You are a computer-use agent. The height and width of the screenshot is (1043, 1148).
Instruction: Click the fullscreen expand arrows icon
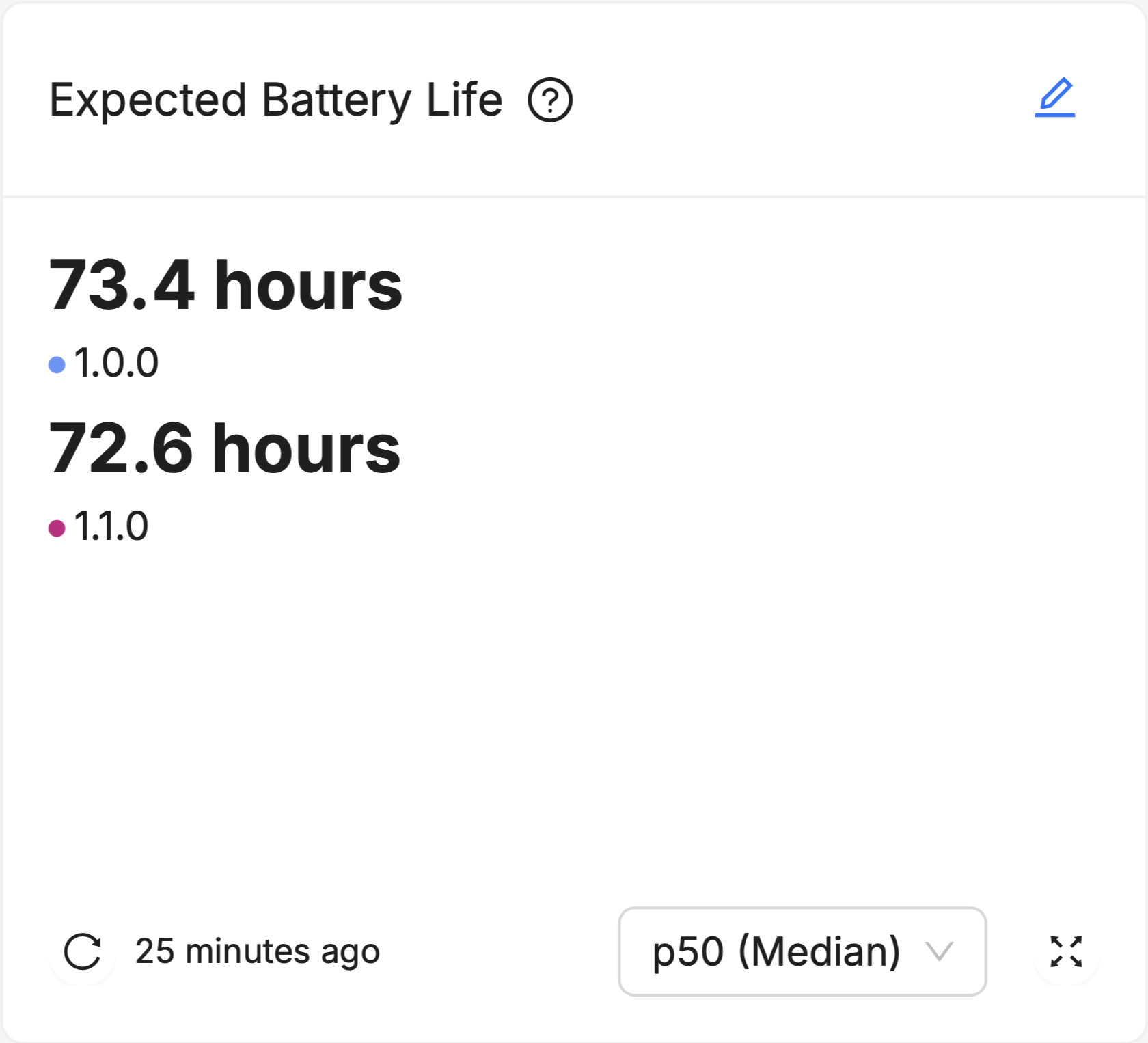click(1067, 951)
